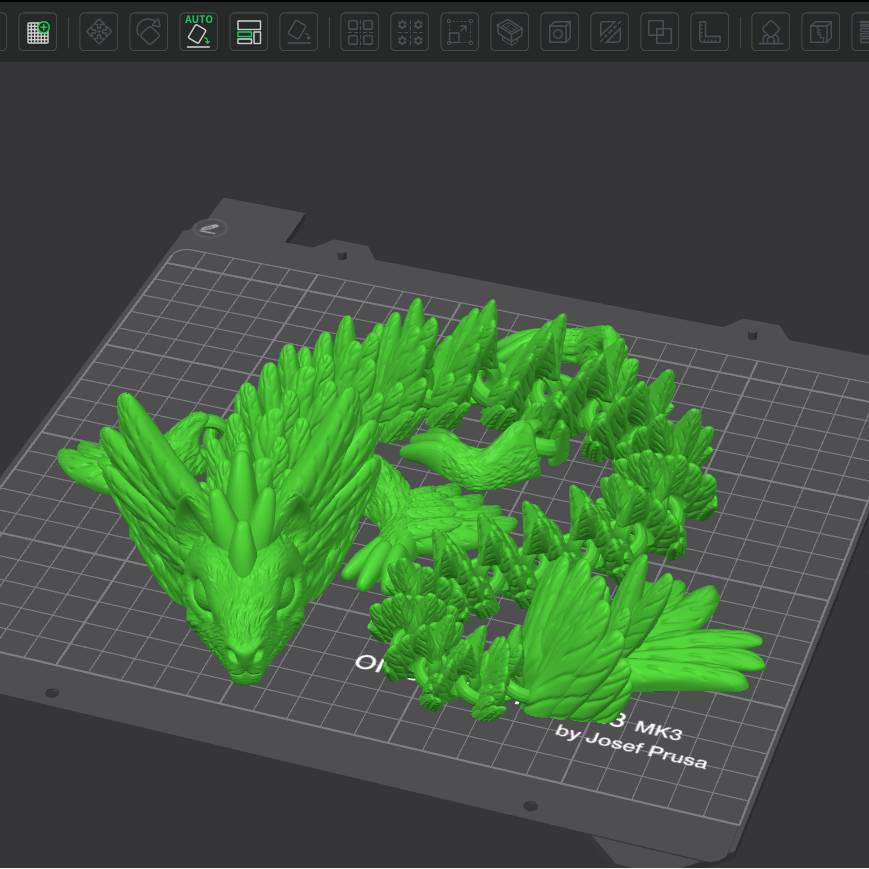Open the Mesh Boolean tool
Image resolution: width=869 pixels, height=869 pixels.
click(660, 32)
